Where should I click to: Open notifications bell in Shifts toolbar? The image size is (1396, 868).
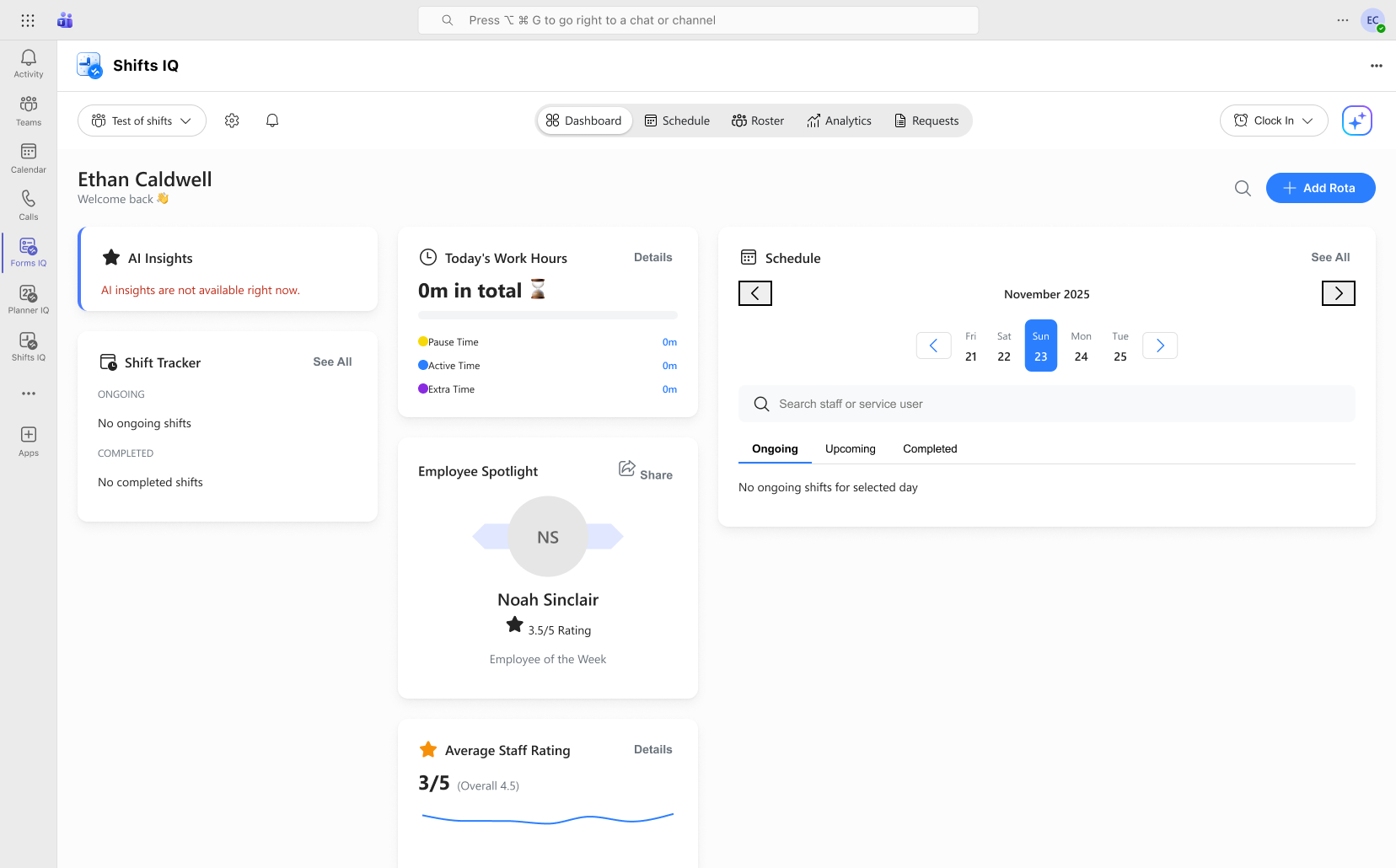coord(272,121)
